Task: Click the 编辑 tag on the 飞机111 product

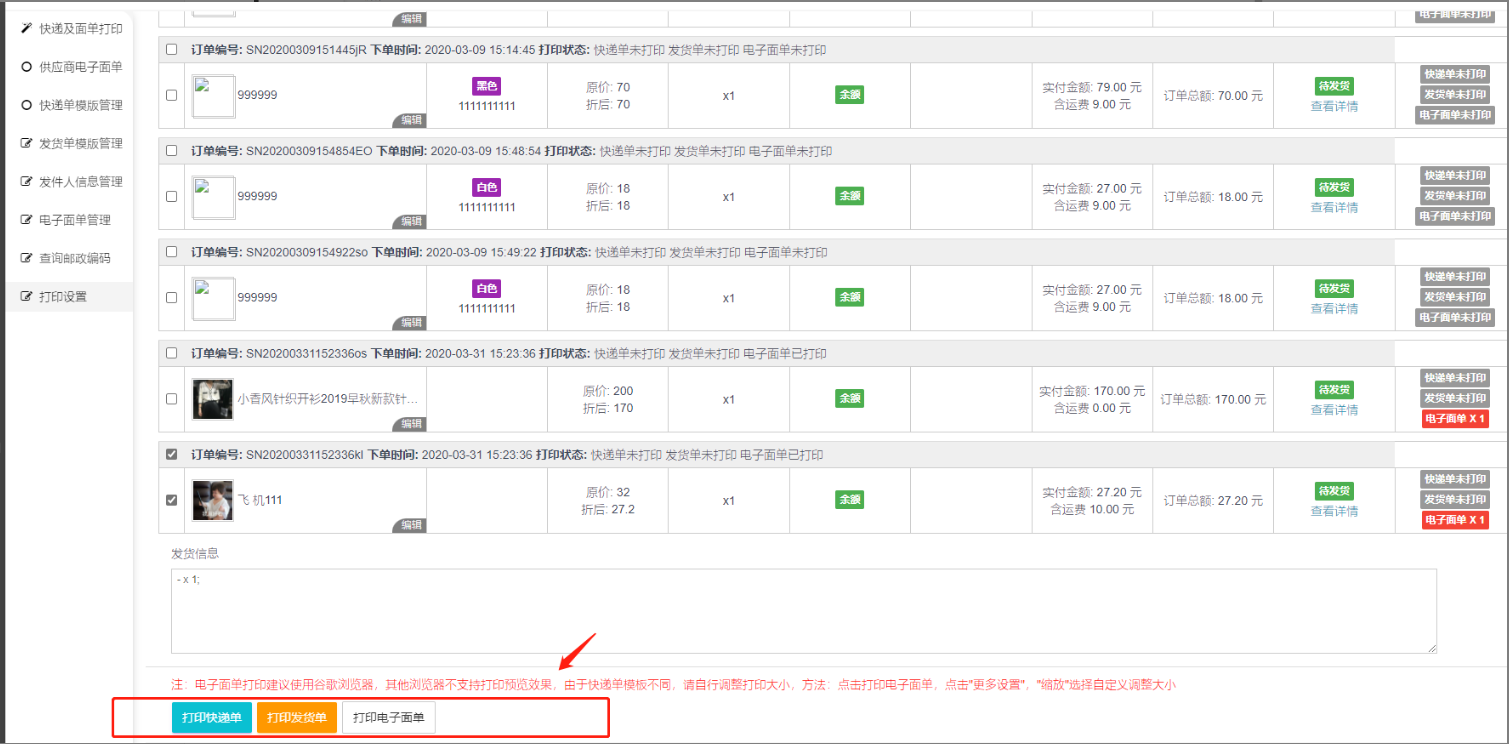Action: [x=410, y=525]
